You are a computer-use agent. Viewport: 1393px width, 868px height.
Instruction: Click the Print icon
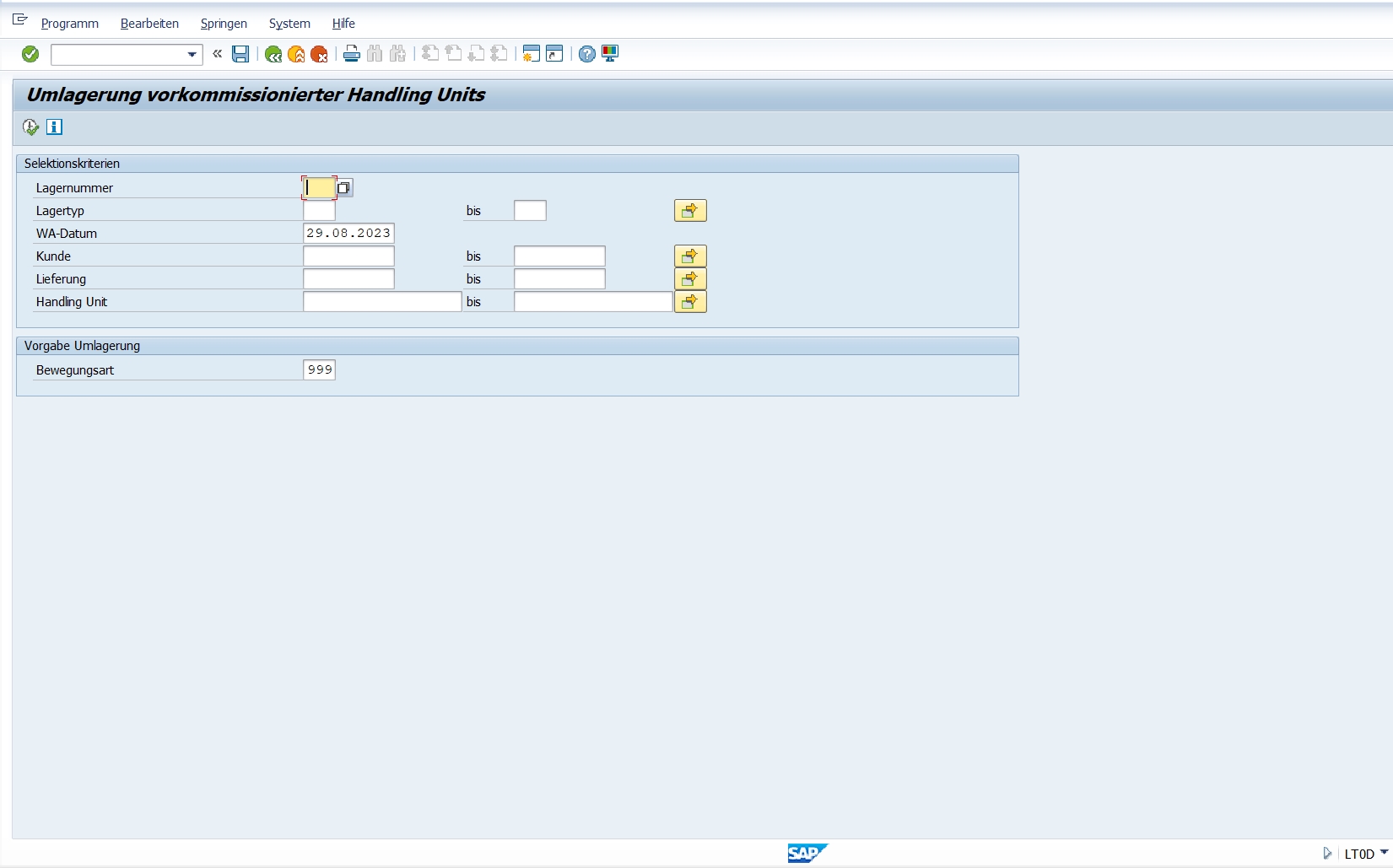click(x=352, y=54)
